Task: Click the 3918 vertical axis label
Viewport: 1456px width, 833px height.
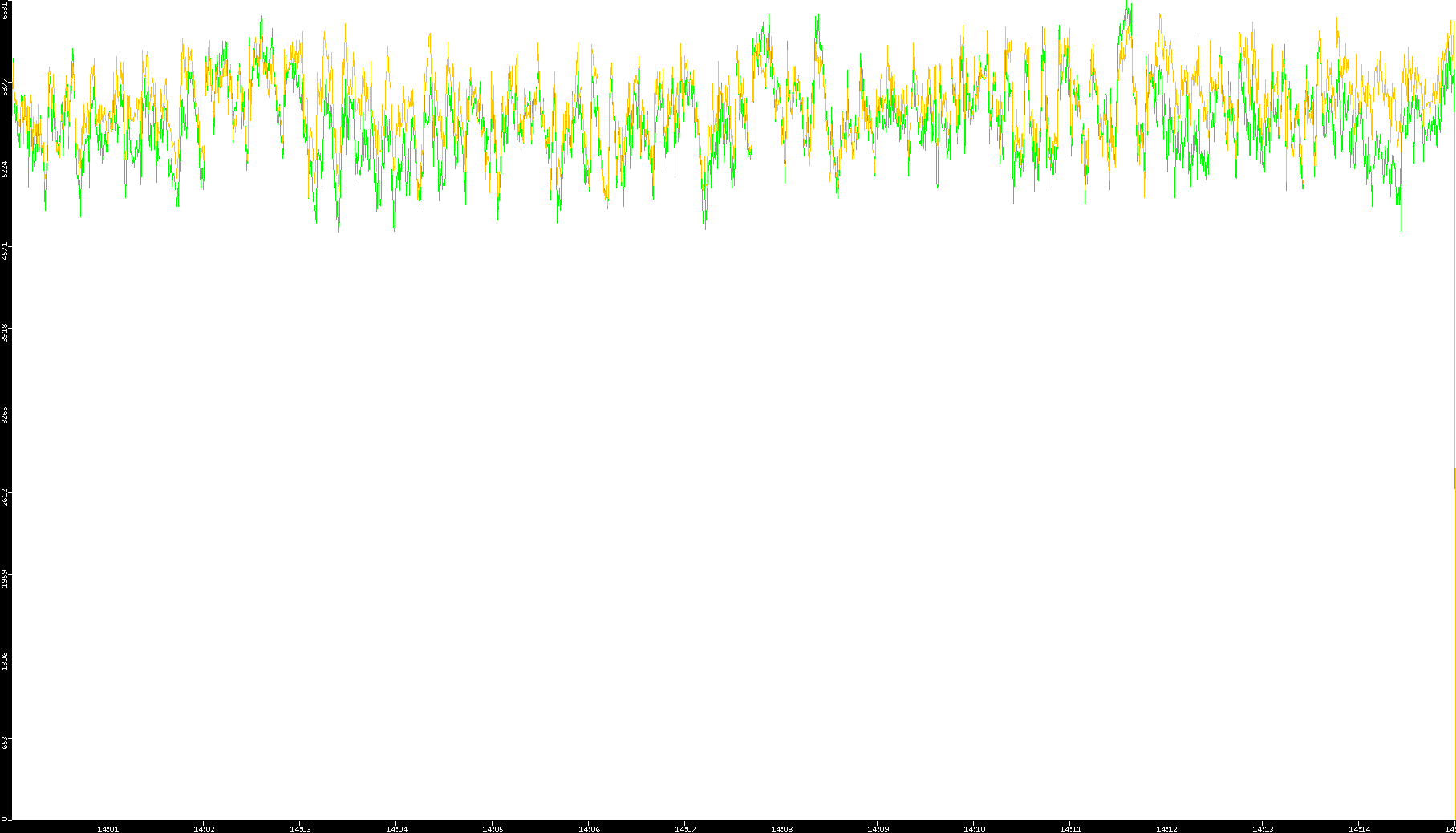Action: [x=6, y=333]
